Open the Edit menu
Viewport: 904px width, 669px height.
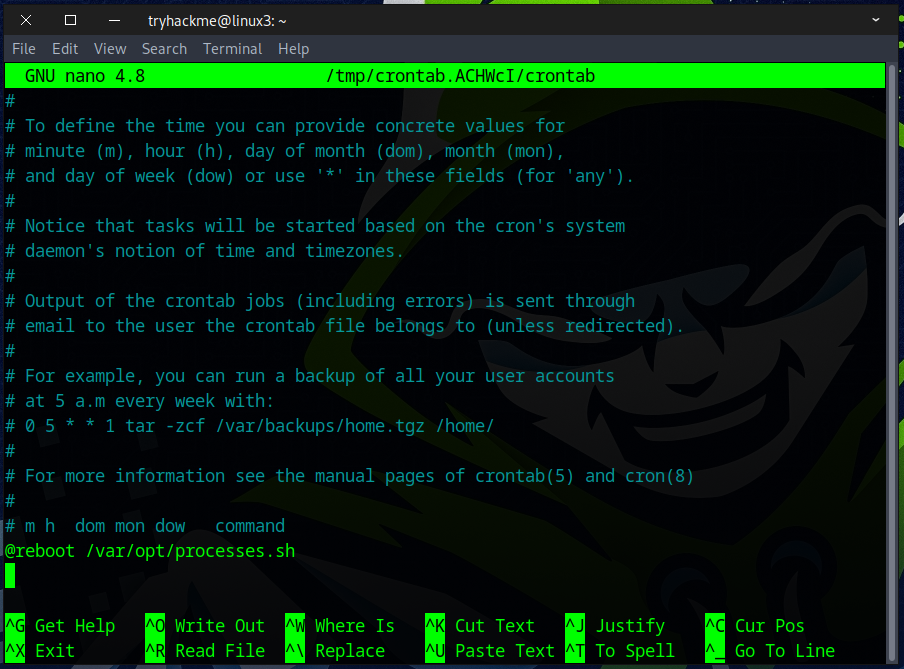coord(65,48)
